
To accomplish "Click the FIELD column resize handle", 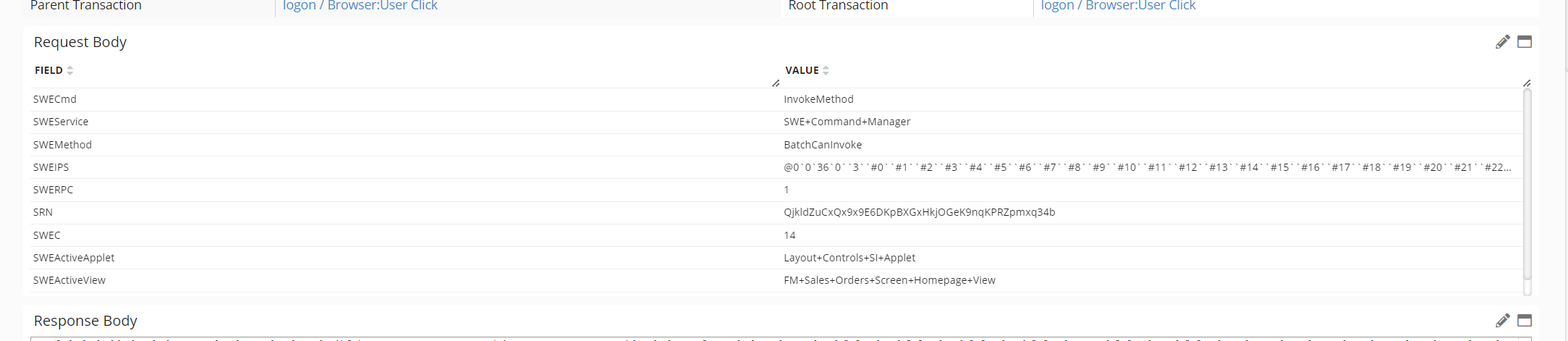I will tap(775, 83).
